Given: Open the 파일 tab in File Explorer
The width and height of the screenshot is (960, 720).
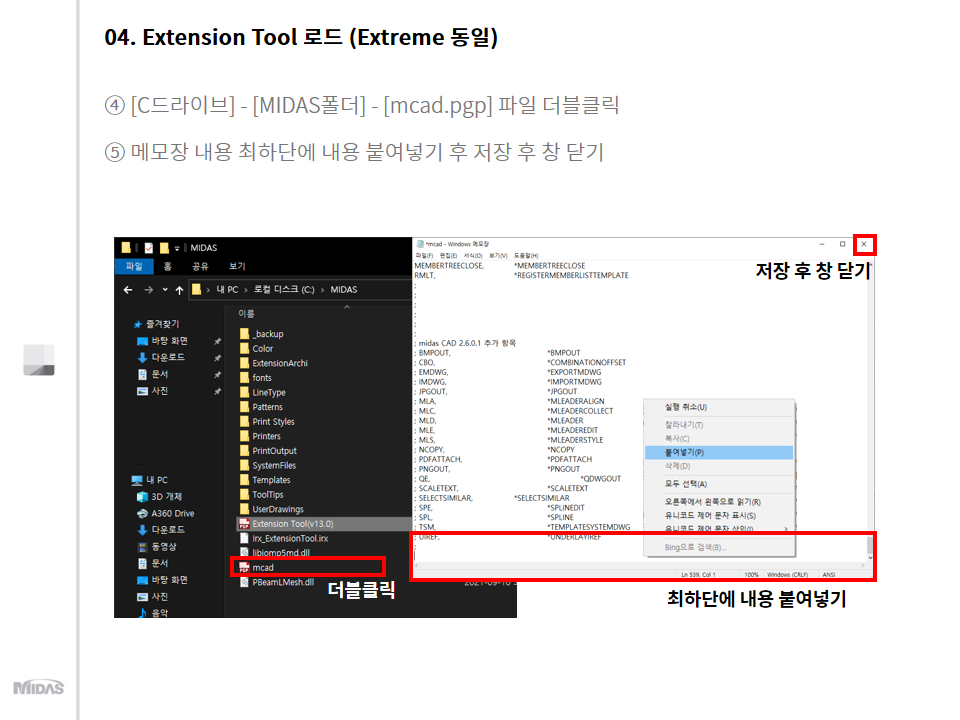Looking at the screenshot, I should 134,266.
